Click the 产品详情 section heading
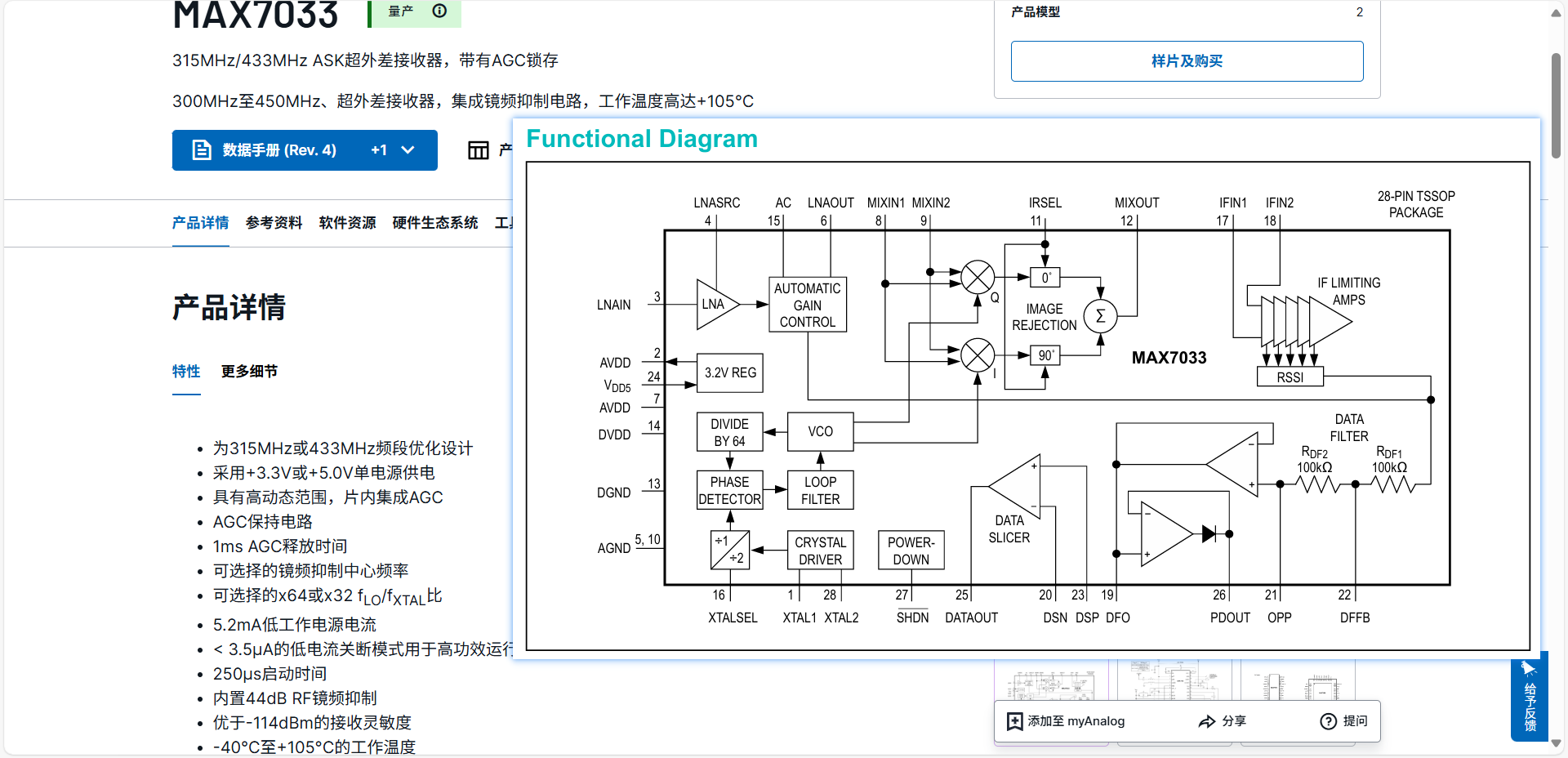The image size is (1568, 758). [x=229, y=308]
